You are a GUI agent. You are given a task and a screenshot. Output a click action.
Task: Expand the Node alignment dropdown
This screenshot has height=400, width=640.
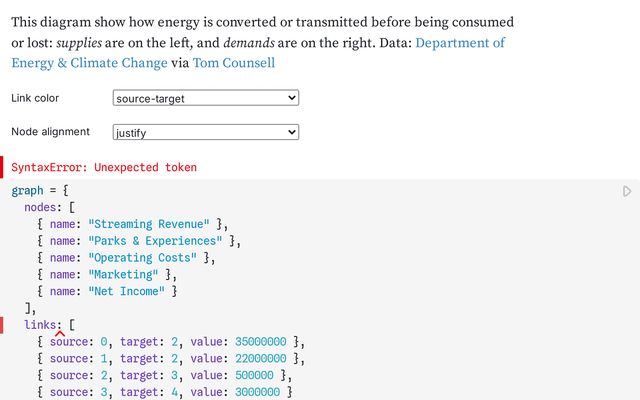[206, 132]
